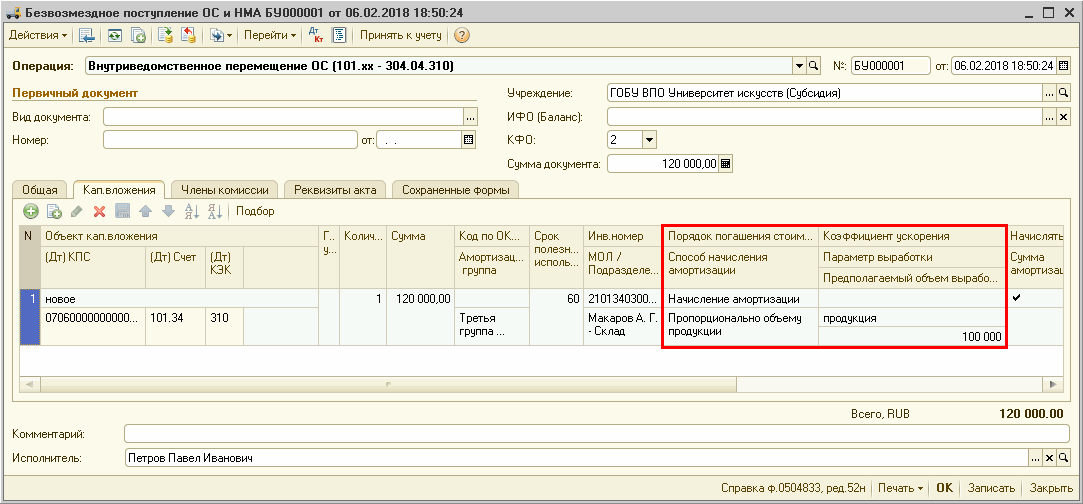Click the Принять к учету button
The height and width of the screenshot is (504, 1083).
pyautogui.click(x=400, y=35)
